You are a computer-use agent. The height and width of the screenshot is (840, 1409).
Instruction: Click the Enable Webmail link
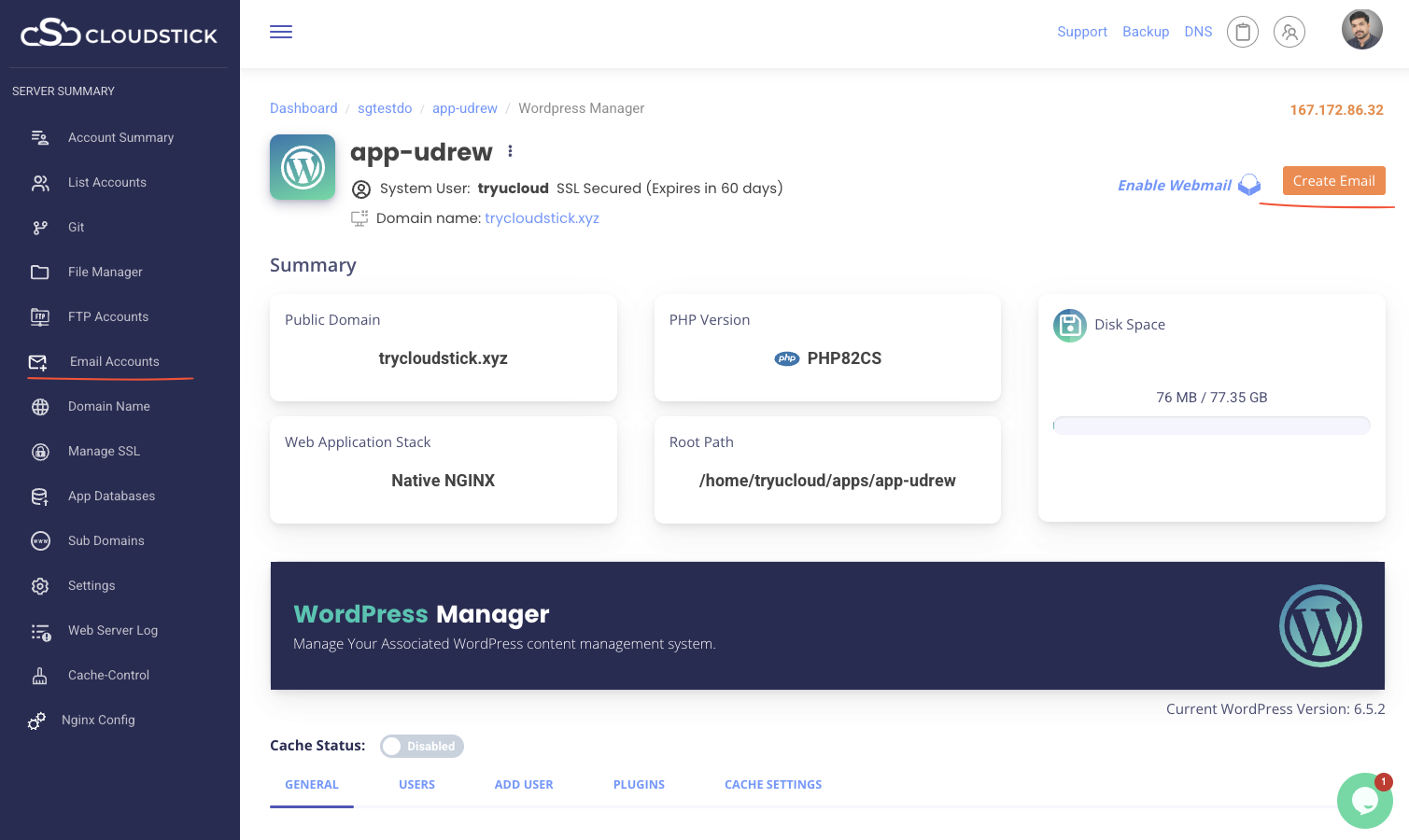pos(1175,186)
